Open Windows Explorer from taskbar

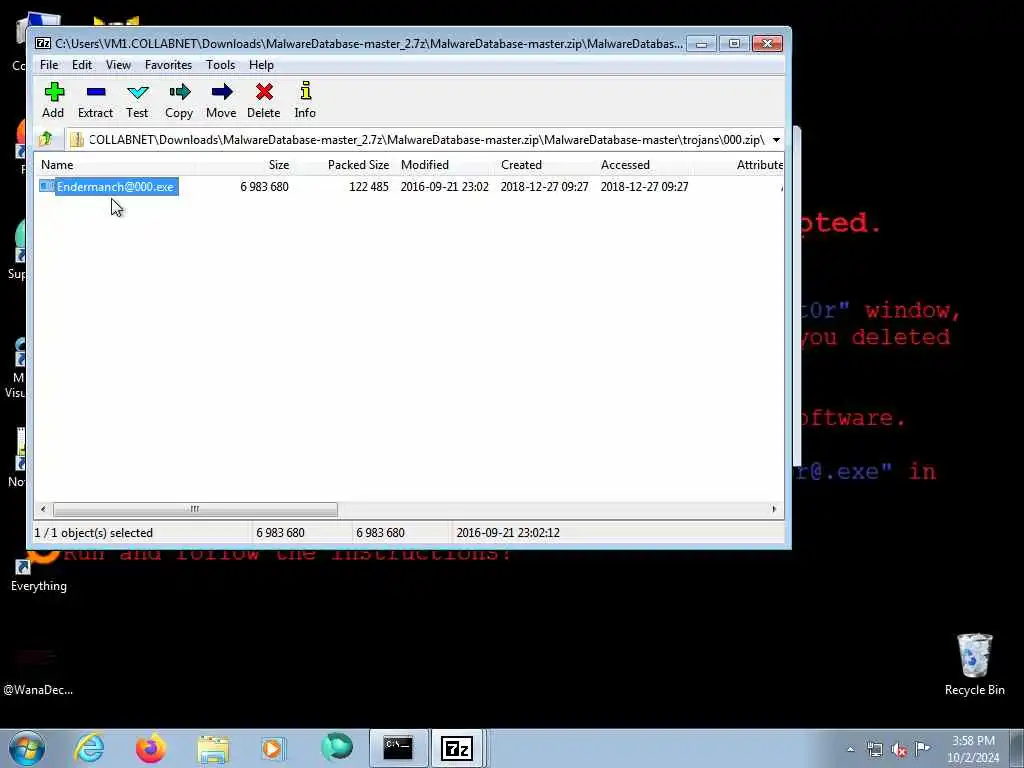coord(213,749)
